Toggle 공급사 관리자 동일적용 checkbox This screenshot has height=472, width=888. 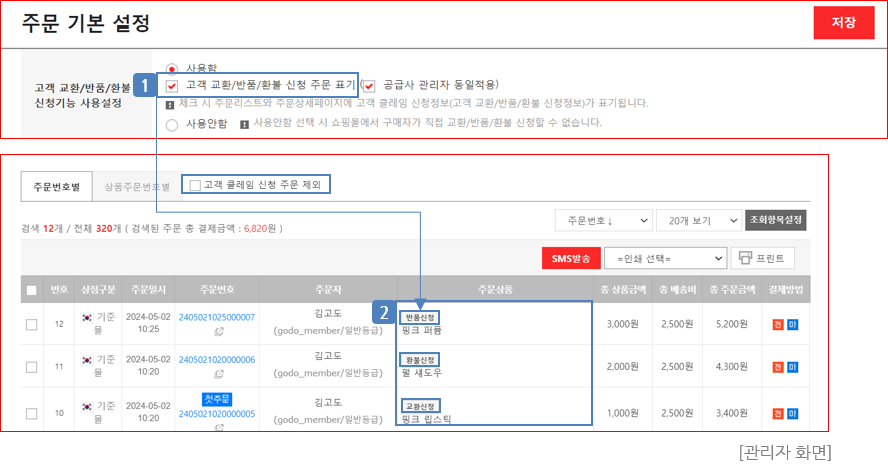pyautogui.click(x=369, y=86)
